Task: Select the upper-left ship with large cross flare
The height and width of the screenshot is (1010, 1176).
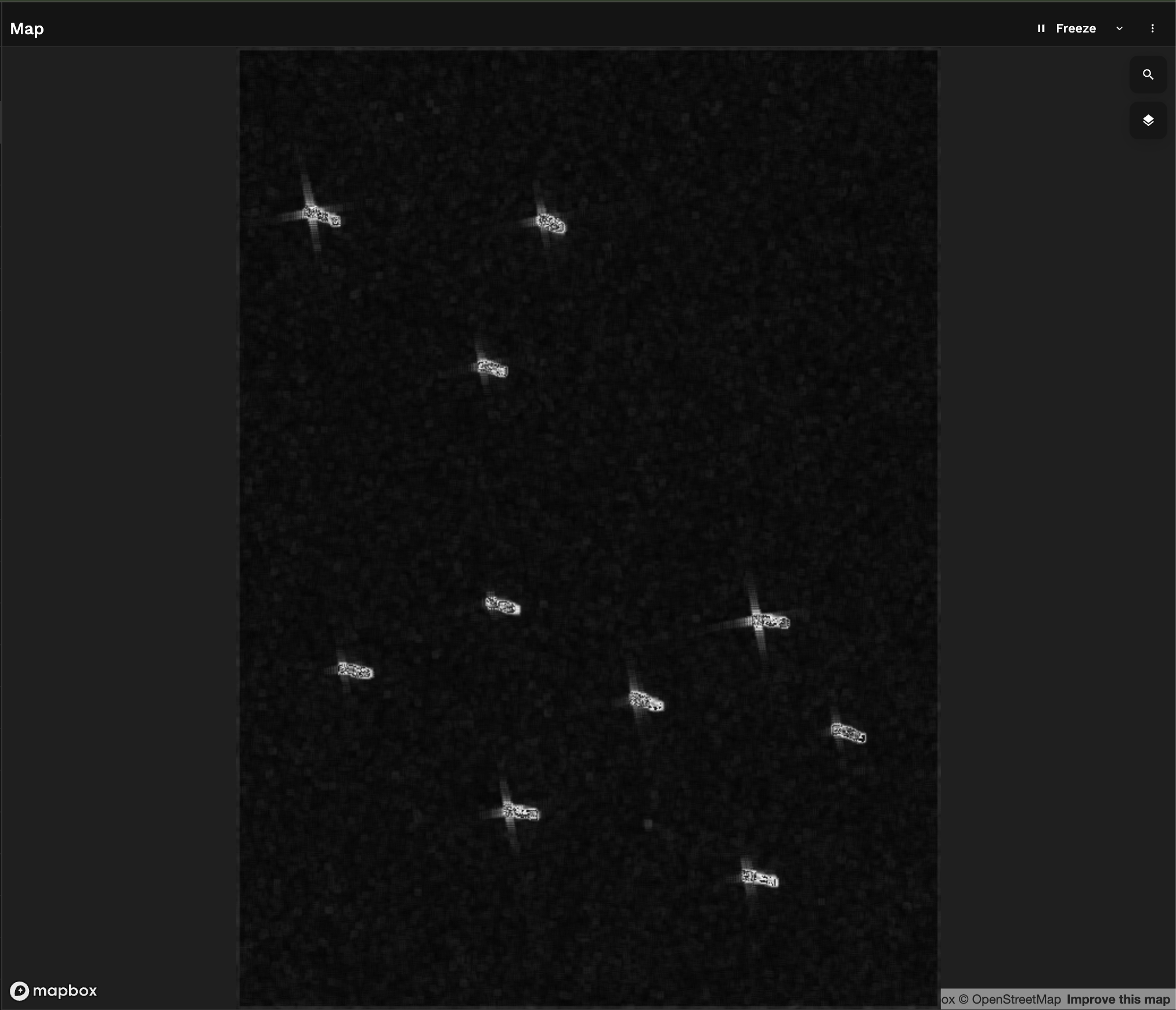Action: point(321,217)
